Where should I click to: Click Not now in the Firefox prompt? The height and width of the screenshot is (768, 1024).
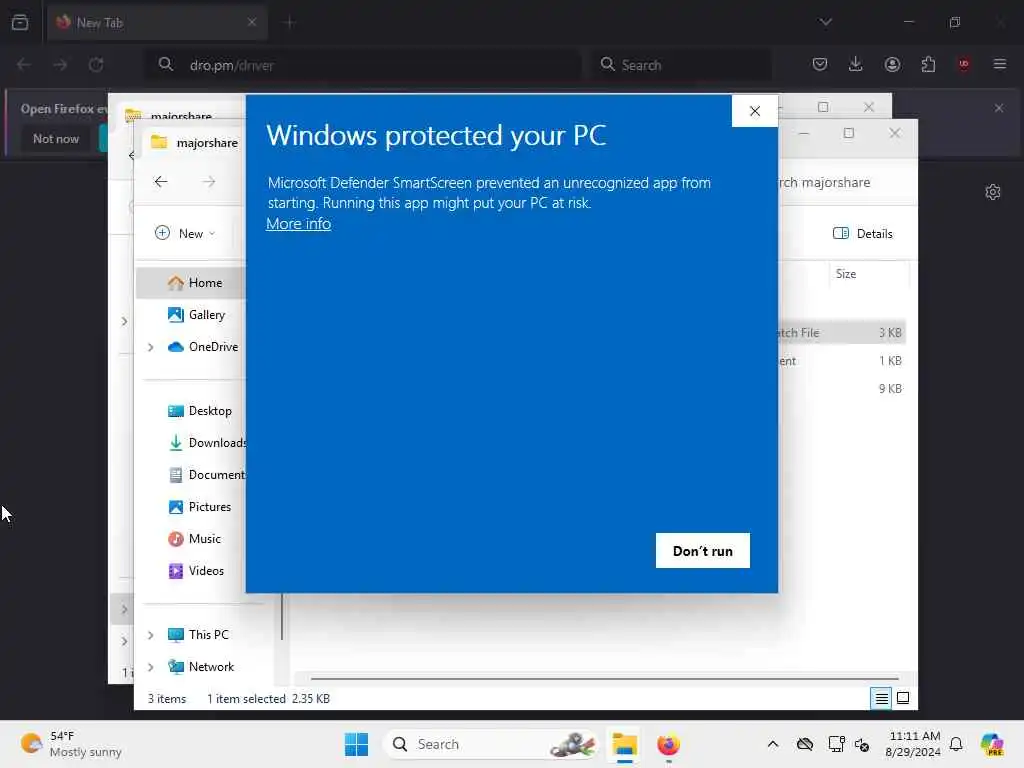[x=56, y=138]
